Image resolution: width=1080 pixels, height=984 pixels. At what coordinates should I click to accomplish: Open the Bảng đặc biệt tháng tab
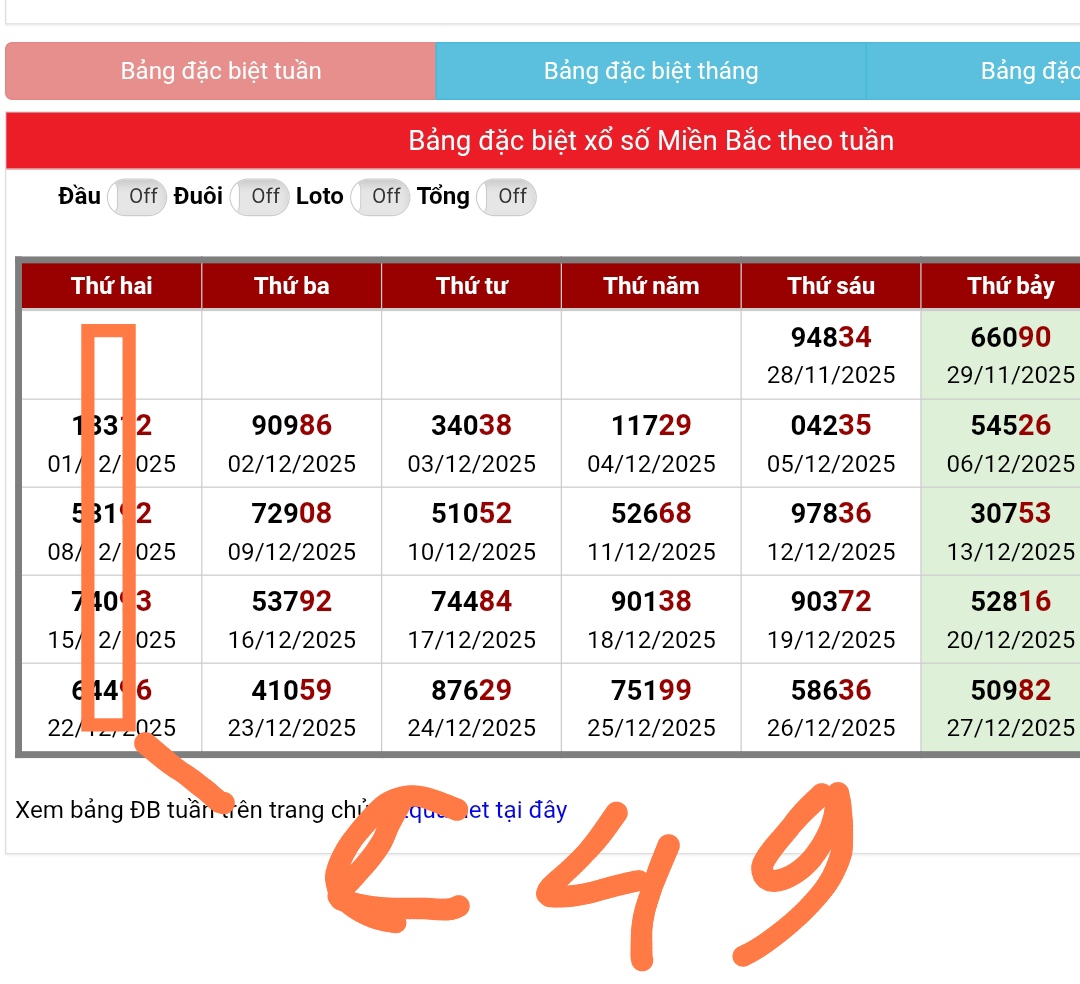click(650, 71)
